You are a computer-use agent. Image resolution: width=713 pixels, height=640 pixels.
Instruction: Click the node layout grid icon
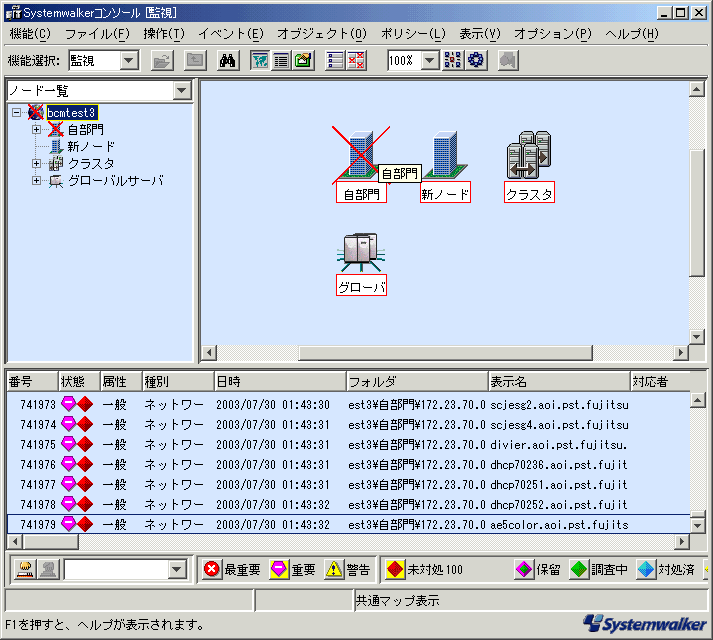tap(453, 60)
